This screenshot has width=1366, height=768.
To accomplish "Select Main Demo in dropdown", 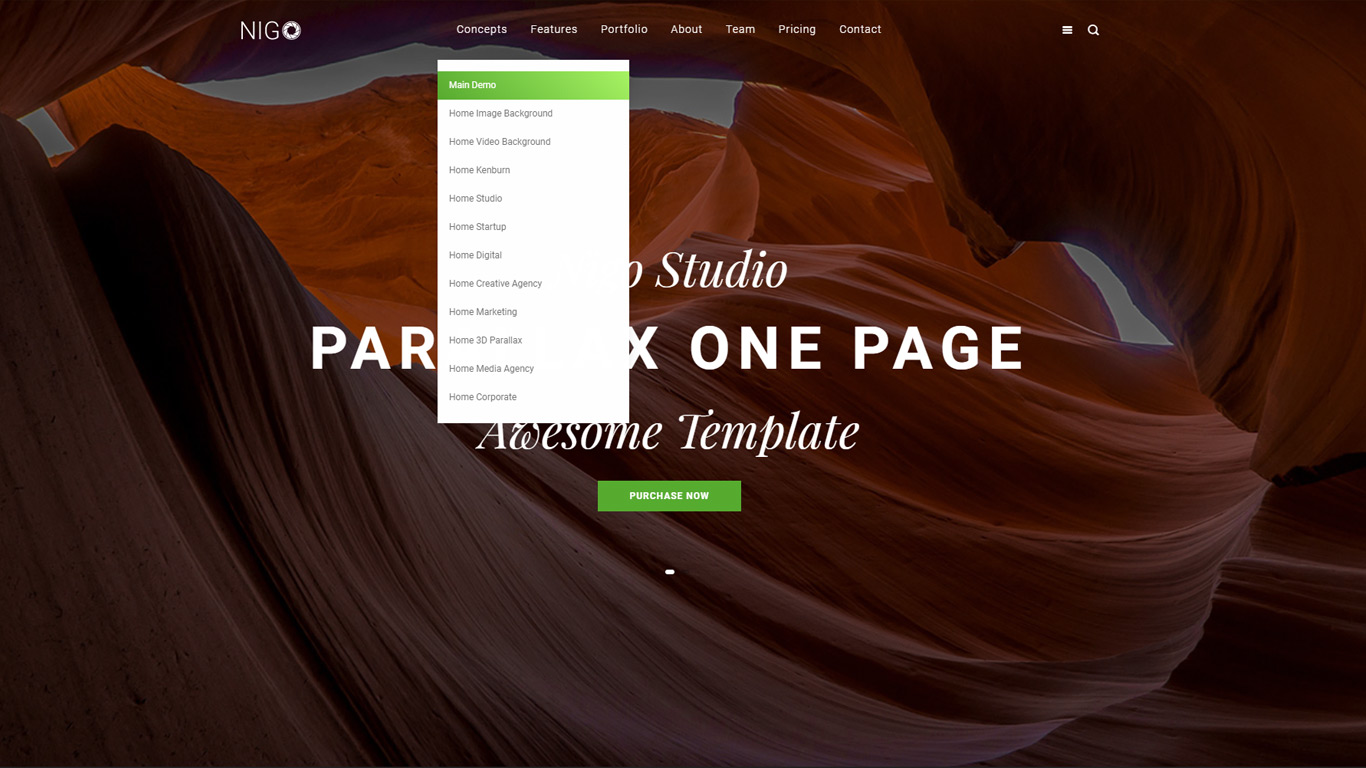I will pos(533,85).
